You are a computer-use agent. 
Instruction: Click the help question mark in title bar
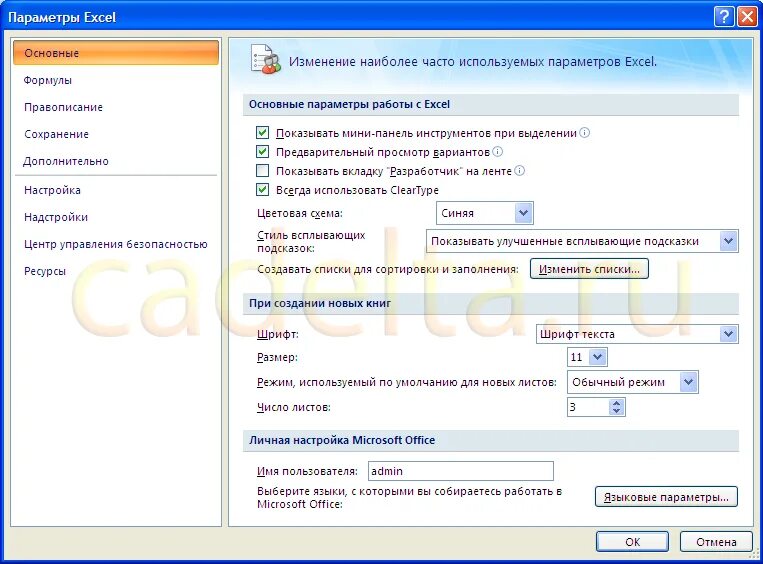724,17
